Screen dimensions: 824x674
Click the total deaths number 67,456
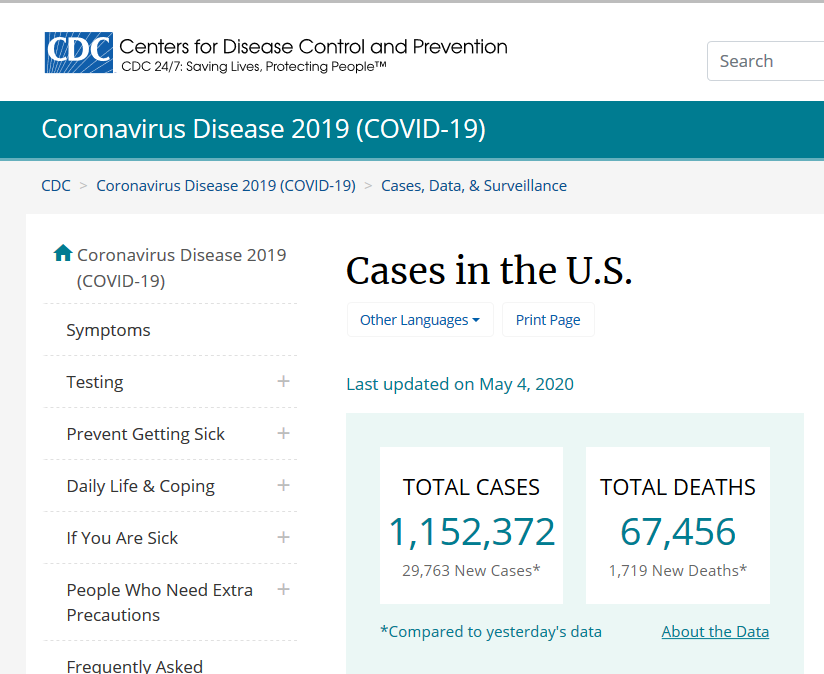[x=678, y=532]
